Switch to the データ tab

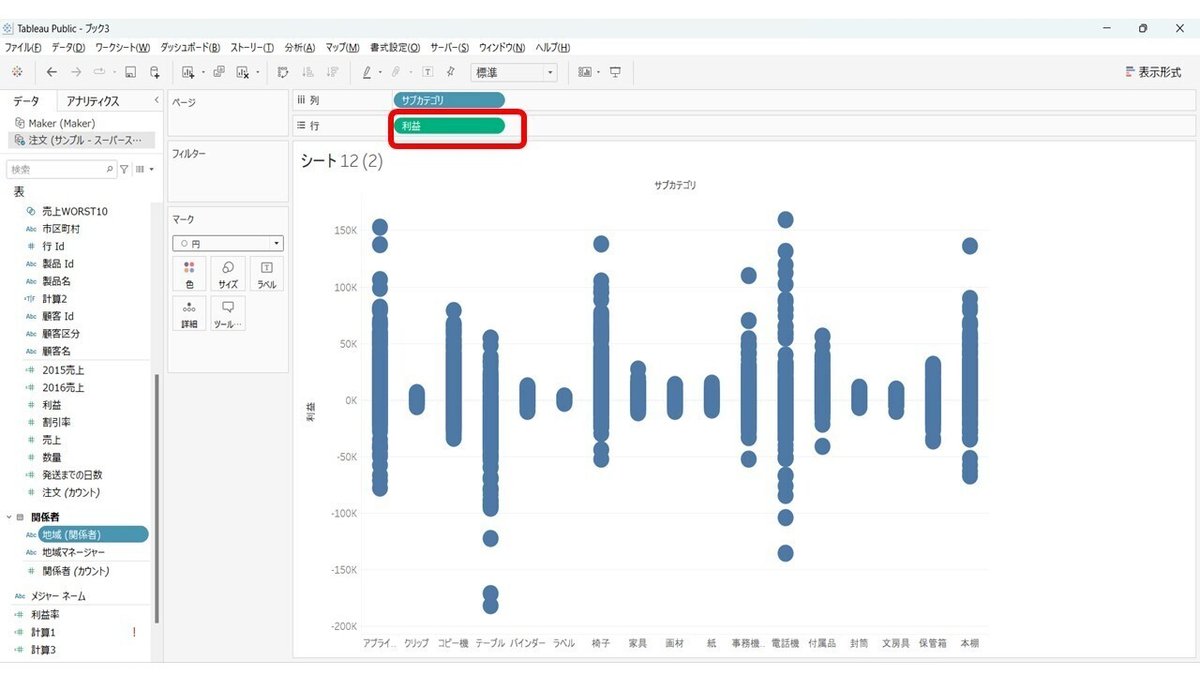27,101
